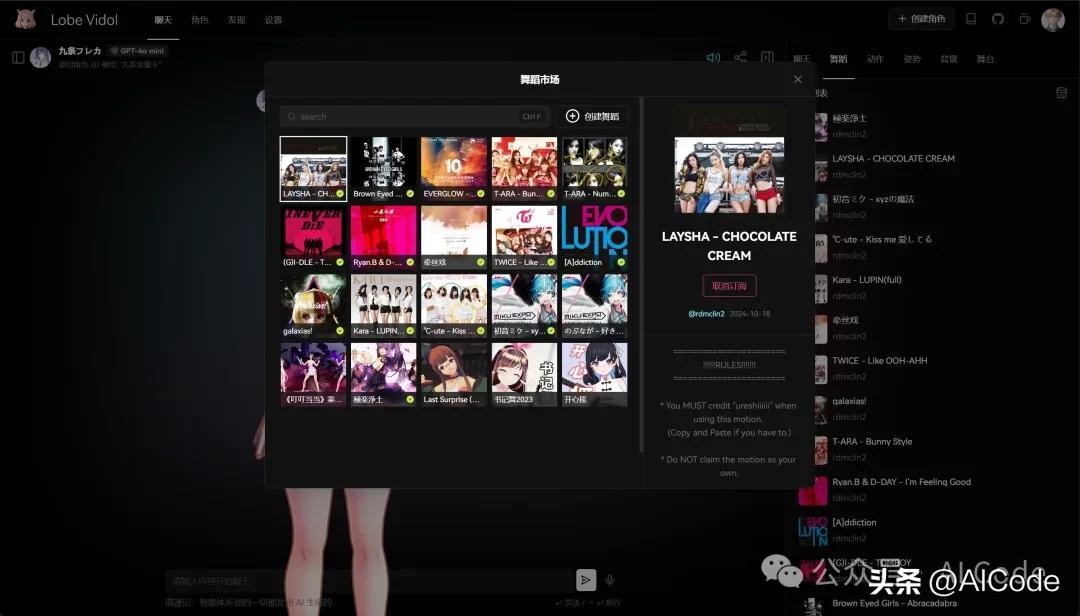The image size is (1080, 616).
Task: Open the @rdmclin2 author link
Action: coord(706,314)
